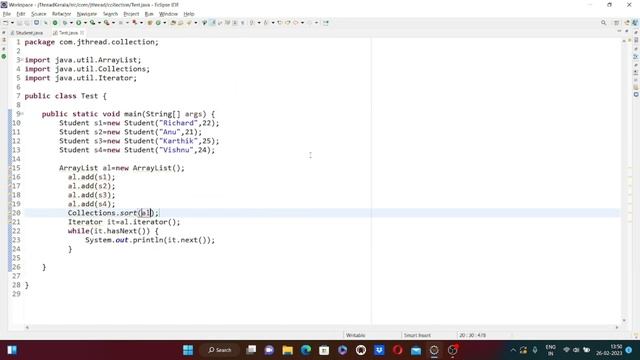Open the Help menu

click(189, 14)
